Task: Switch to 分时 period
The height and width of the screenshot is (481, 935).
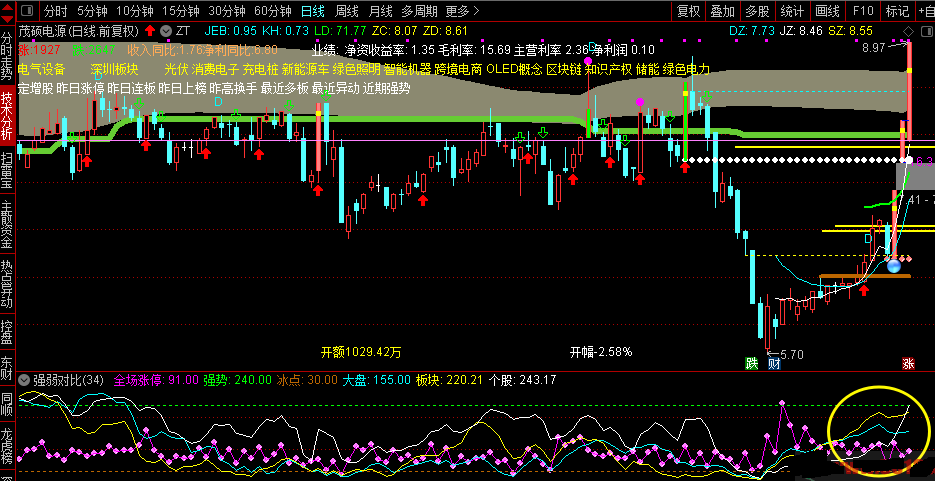Action: click(56, 11)
